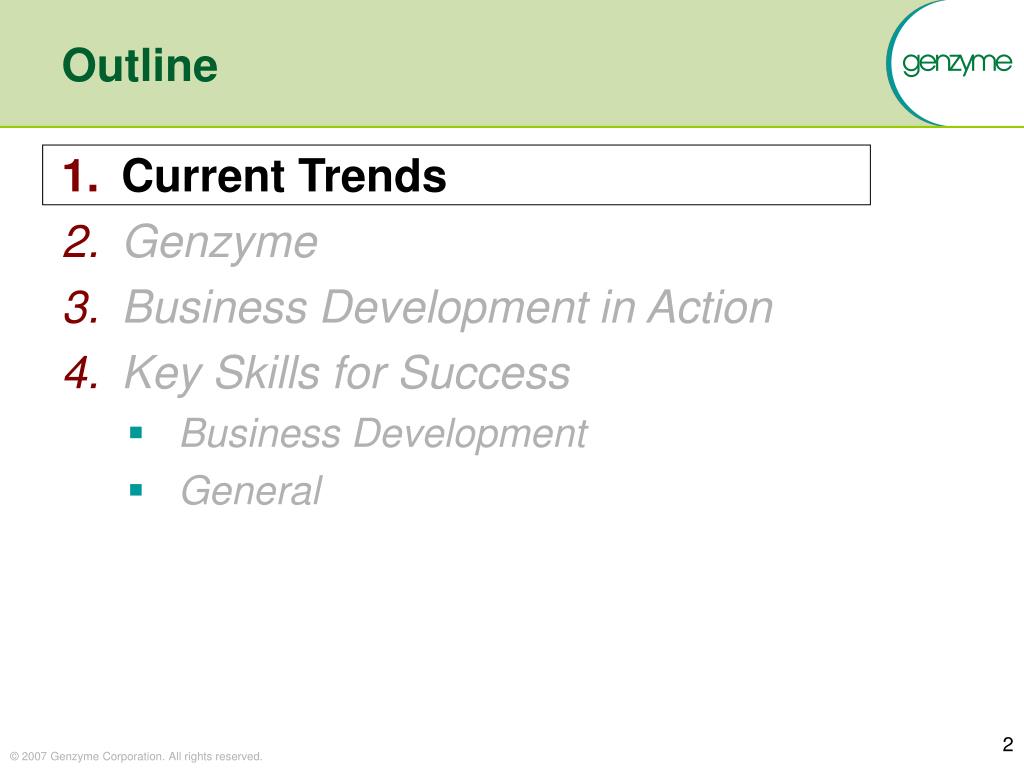The image size is (1024, 768).
Task: Click teal bullet beside Business Development
Action: click(x=136, y=432)
